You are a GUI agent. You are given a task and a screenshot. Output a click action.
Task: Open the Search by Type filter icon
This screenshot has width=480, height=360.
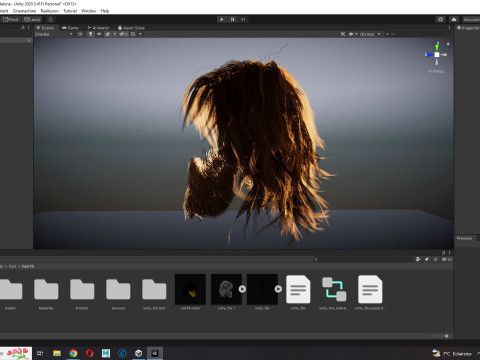point(418,259)
